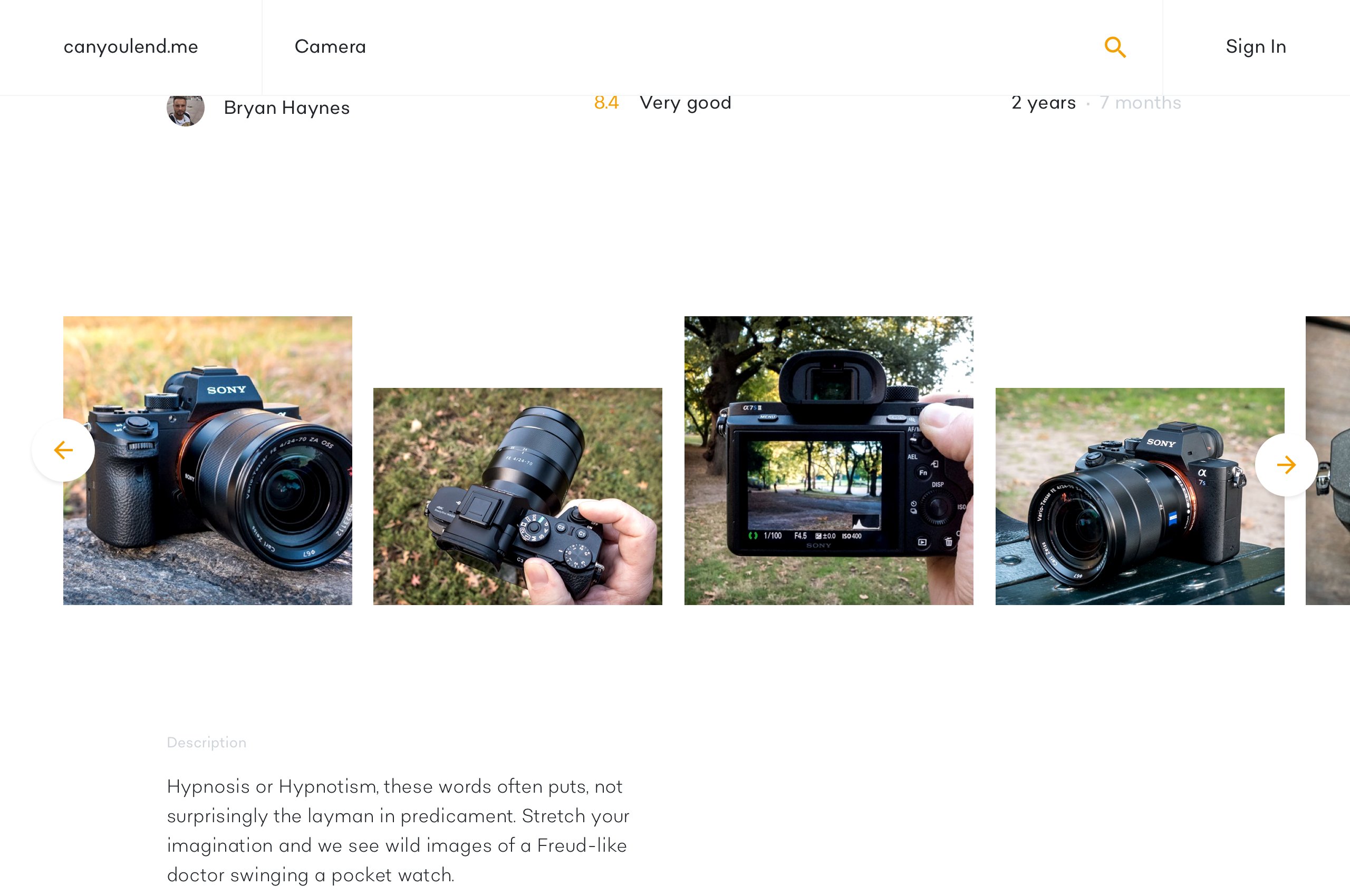Click the Hypnosis description paragraph text
Viewport: 1350px width, 896px height.
[x=398, y=830]
